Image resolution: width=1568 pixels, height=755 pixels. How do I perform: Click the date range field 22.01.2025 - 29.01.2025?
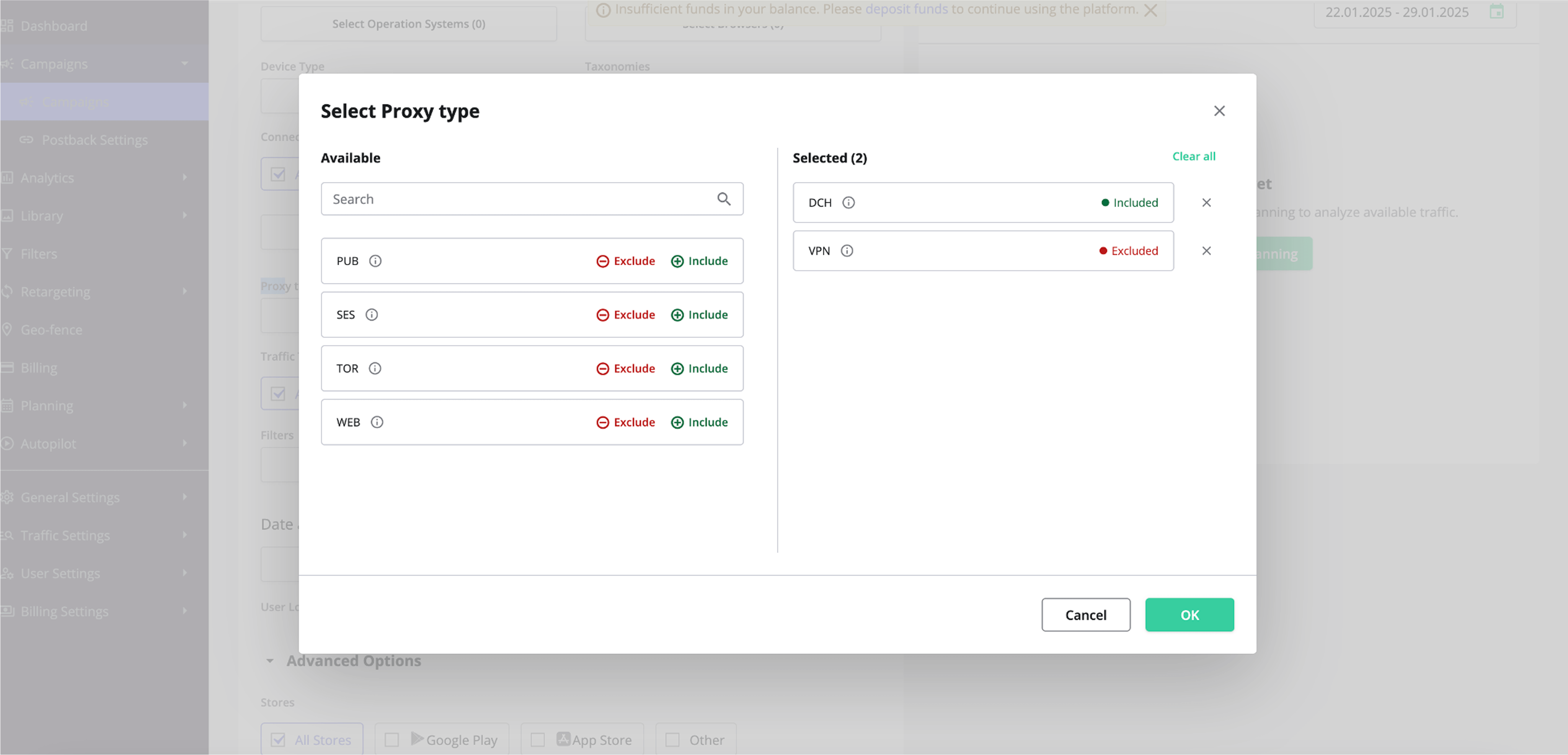[1415, 12]
